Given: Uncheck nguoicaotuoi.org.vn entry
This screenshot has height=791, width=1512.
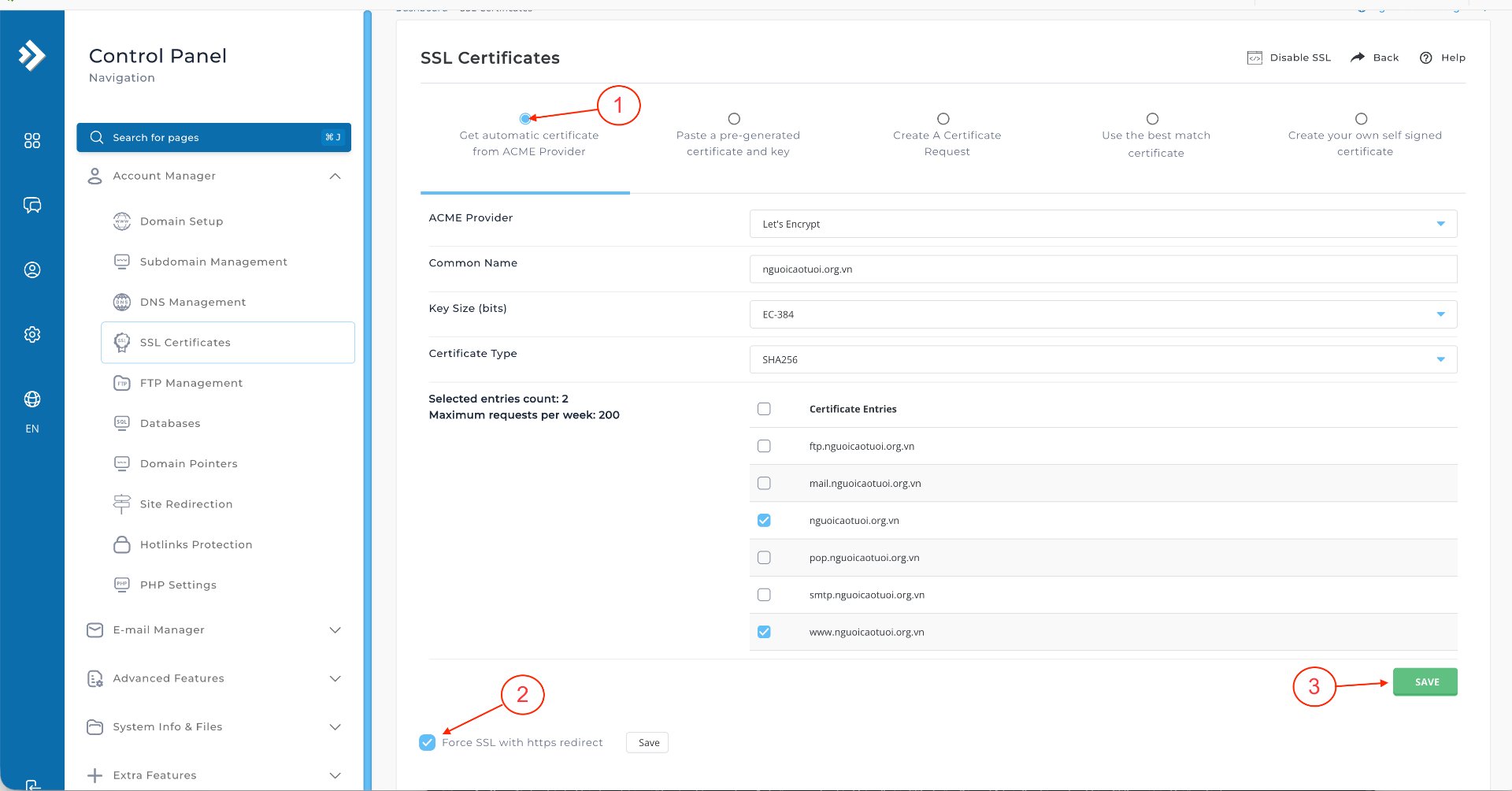Looking at the screenshot, I should pos(764,520).
